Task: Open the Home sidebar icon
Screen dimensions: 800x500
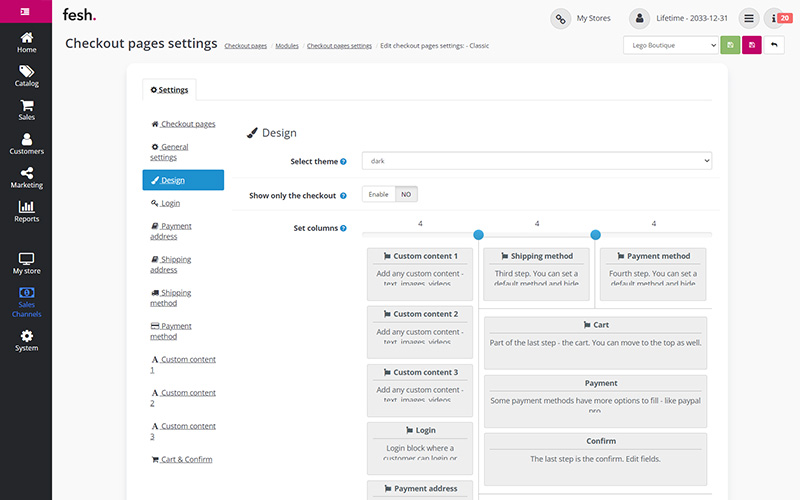Action: click(26, 41)
